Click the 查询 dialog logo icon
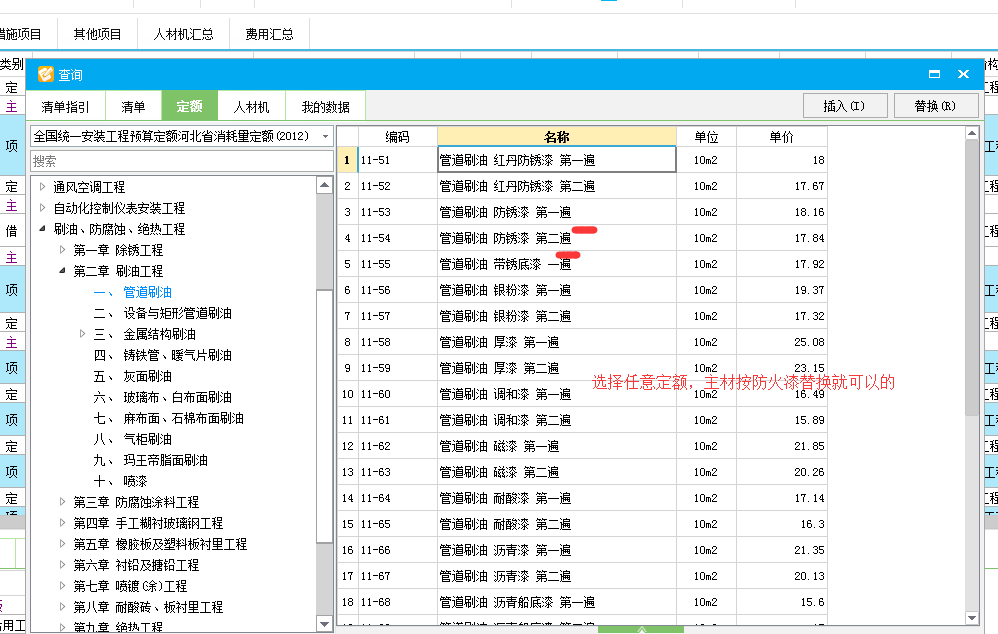Screen dimensions: 998x634 pyautogui.click(x=45, y=74)
